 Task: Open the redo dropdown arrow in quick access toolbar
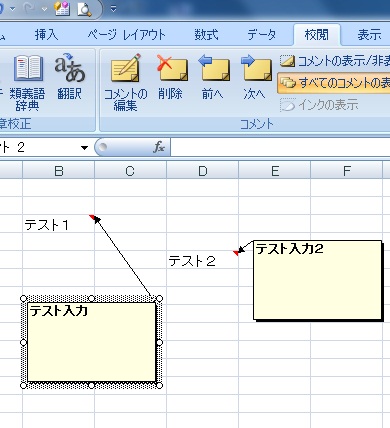(44, 9)
